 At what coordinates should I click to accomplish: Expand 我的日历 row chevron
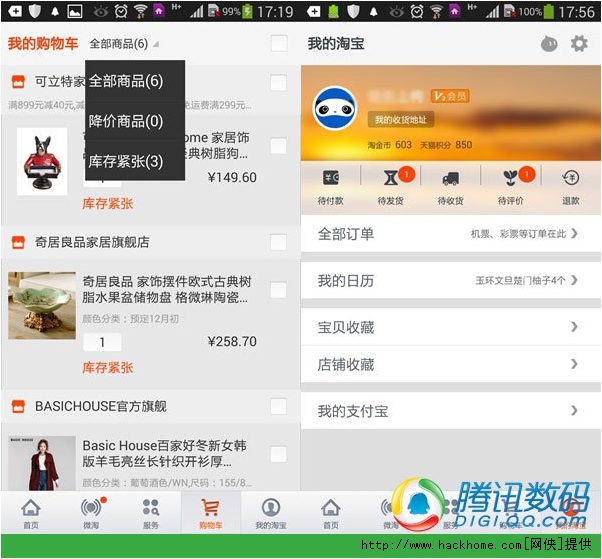(x=574, y=280)
